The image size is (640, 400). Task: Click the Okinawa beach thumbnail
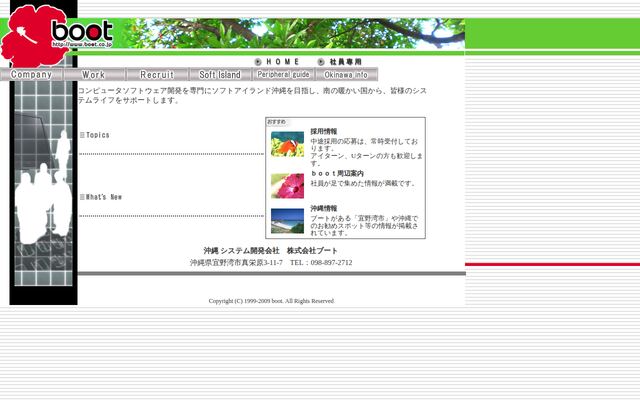287,221
